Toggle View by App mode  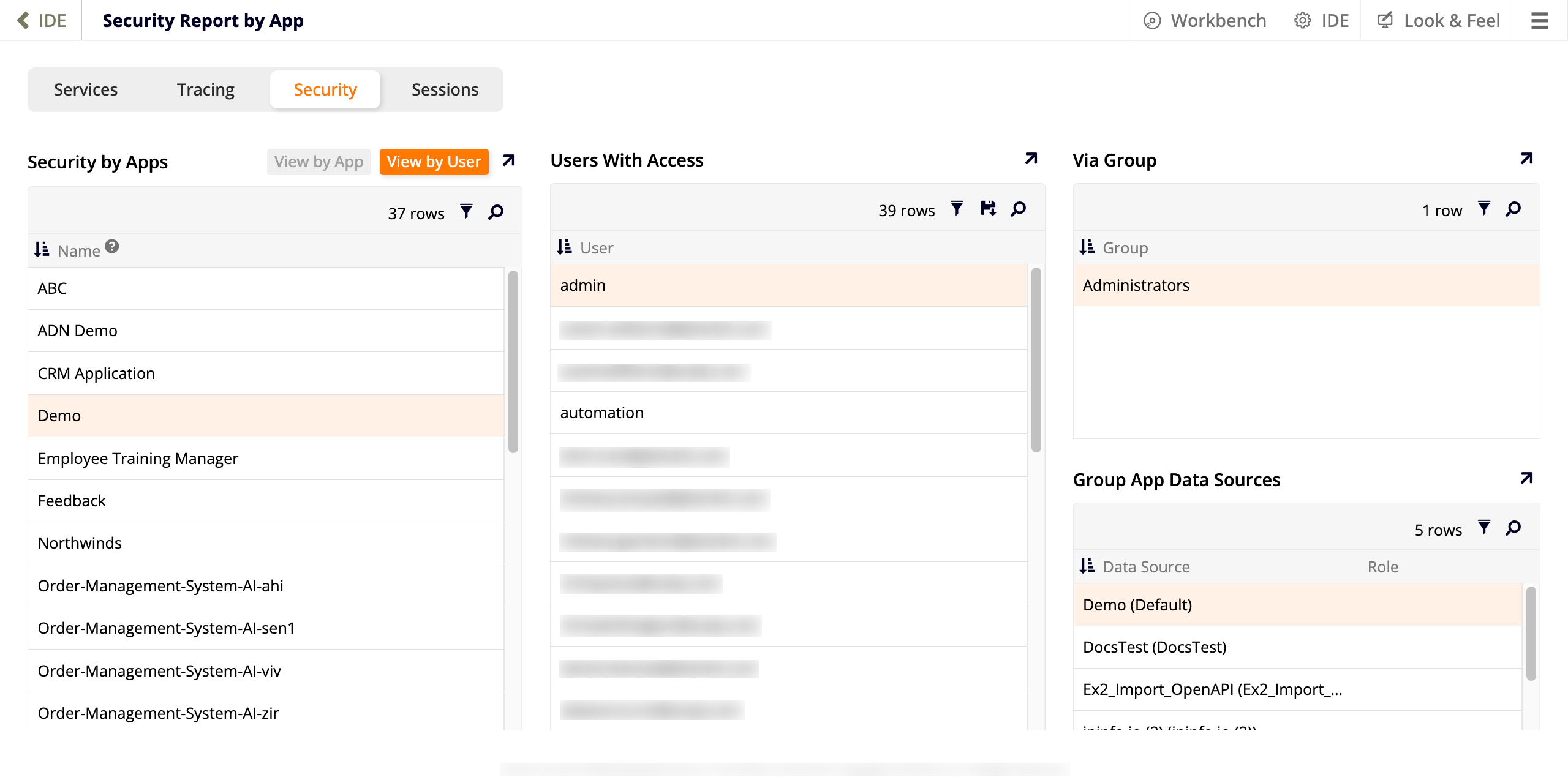click(x=318, y=162)
